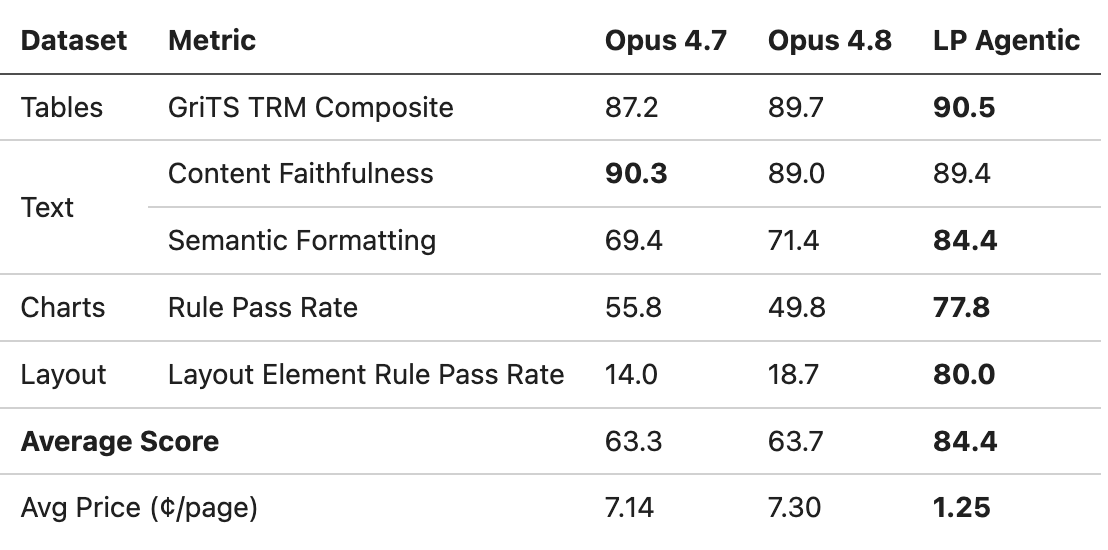This screenshot has width=1108, height=550.
Task: Click the Text dataset cell
Action: (x=47, y=207)
